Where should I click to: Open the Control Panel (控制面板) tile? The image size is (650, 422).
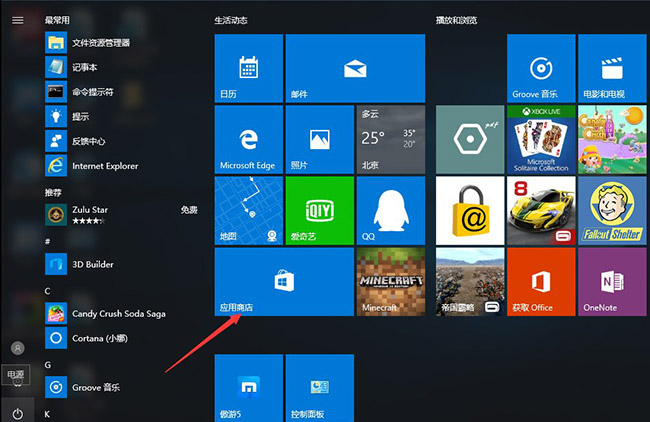click(320, 388)
